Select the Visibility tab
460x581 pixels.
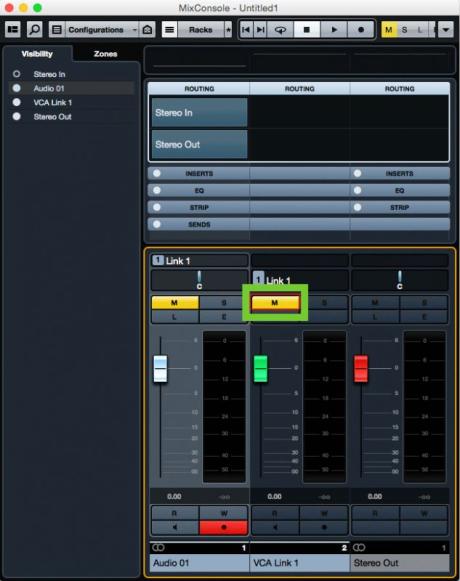tap(37, 54)
